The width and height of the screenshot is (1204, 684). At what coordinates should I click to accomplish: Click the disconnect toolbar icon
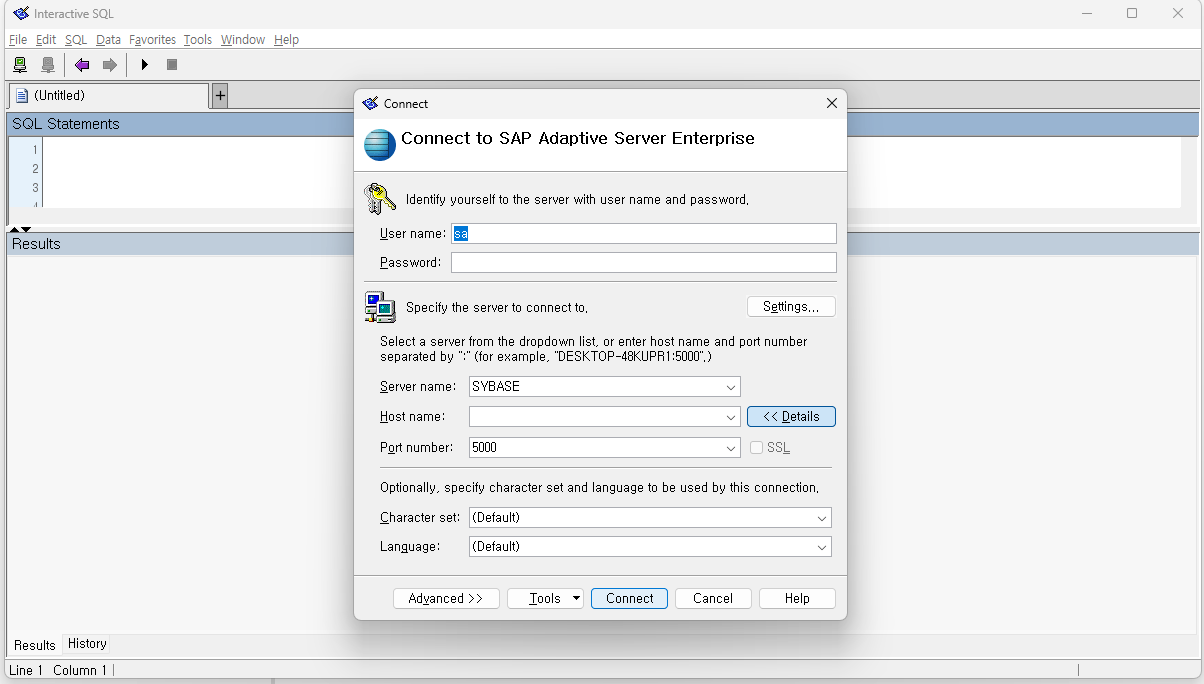(47, 65)
